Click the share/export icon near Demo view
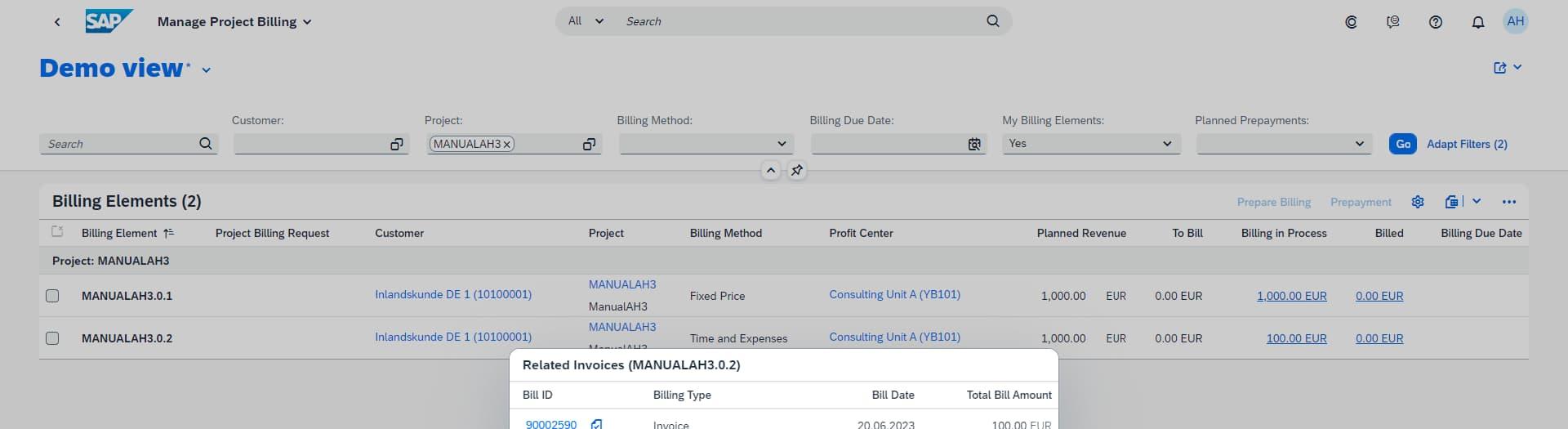1568x429 pixels. (1499, 68)
